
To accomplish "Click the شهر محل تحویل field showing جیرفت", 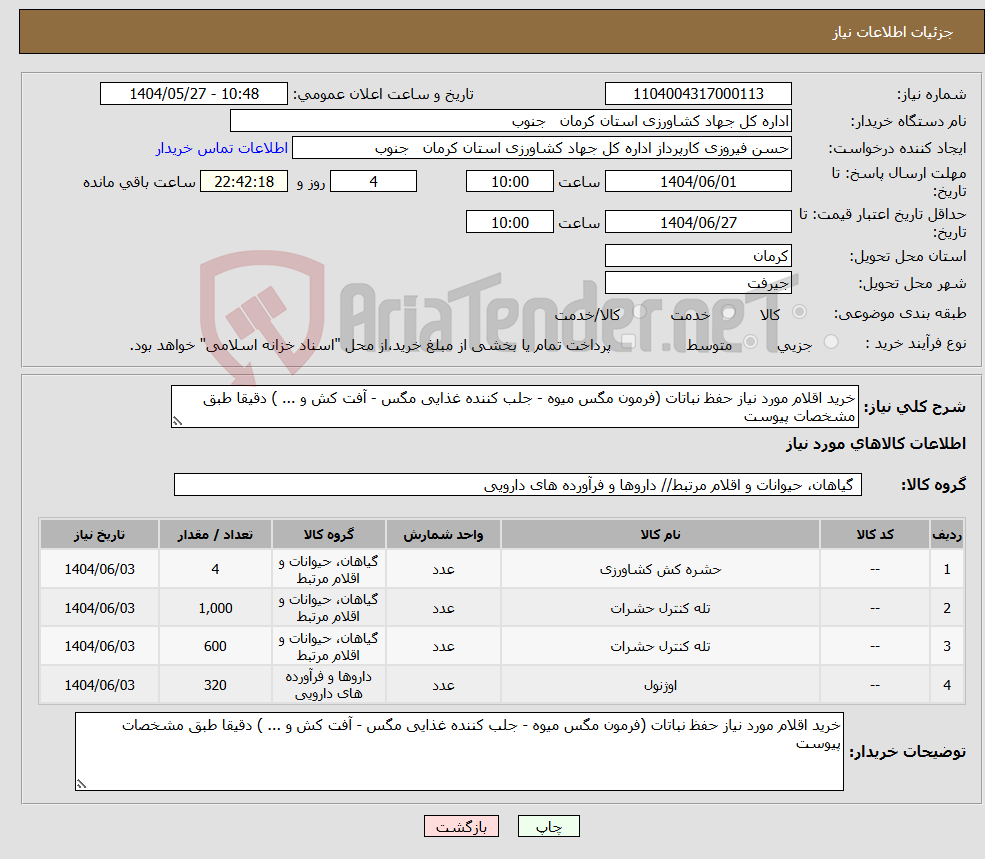I will [698, 282].
